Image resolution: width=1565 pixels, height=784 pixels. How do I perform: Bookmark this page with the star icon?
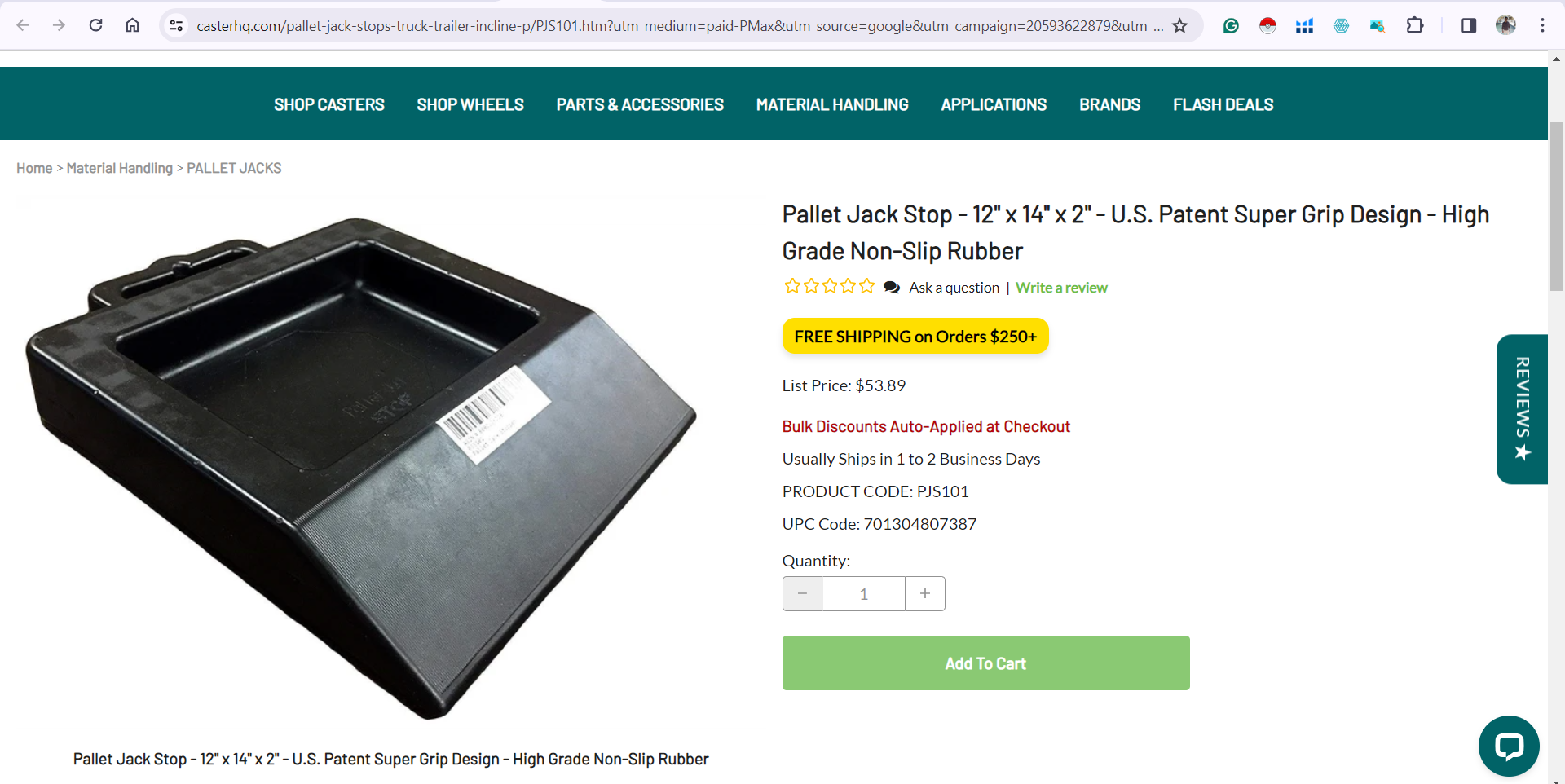pos(1179,26)
